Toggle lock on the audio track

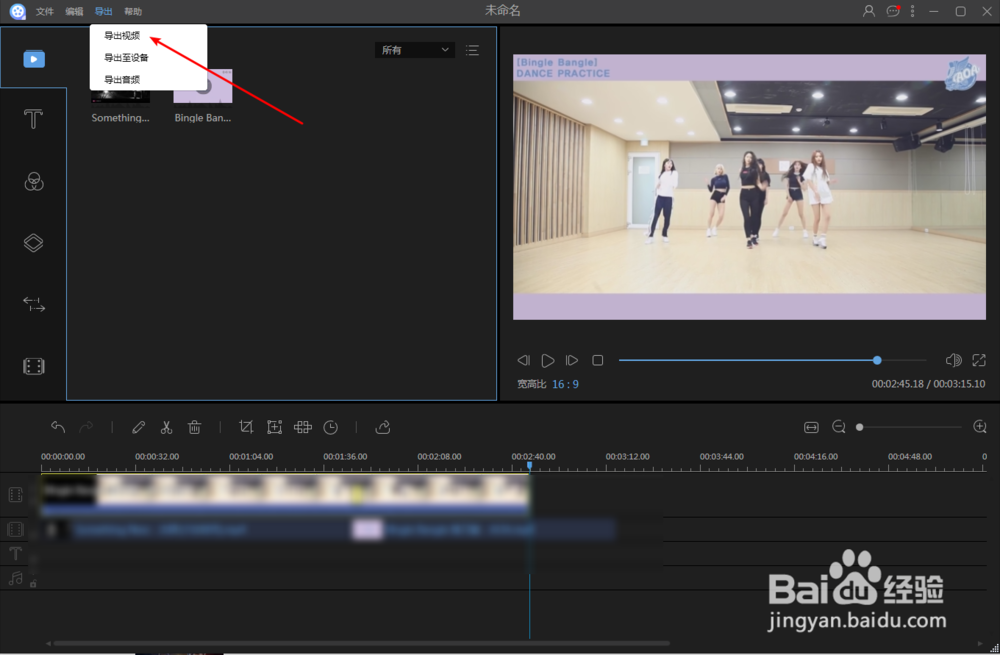[x=33, y=584]
